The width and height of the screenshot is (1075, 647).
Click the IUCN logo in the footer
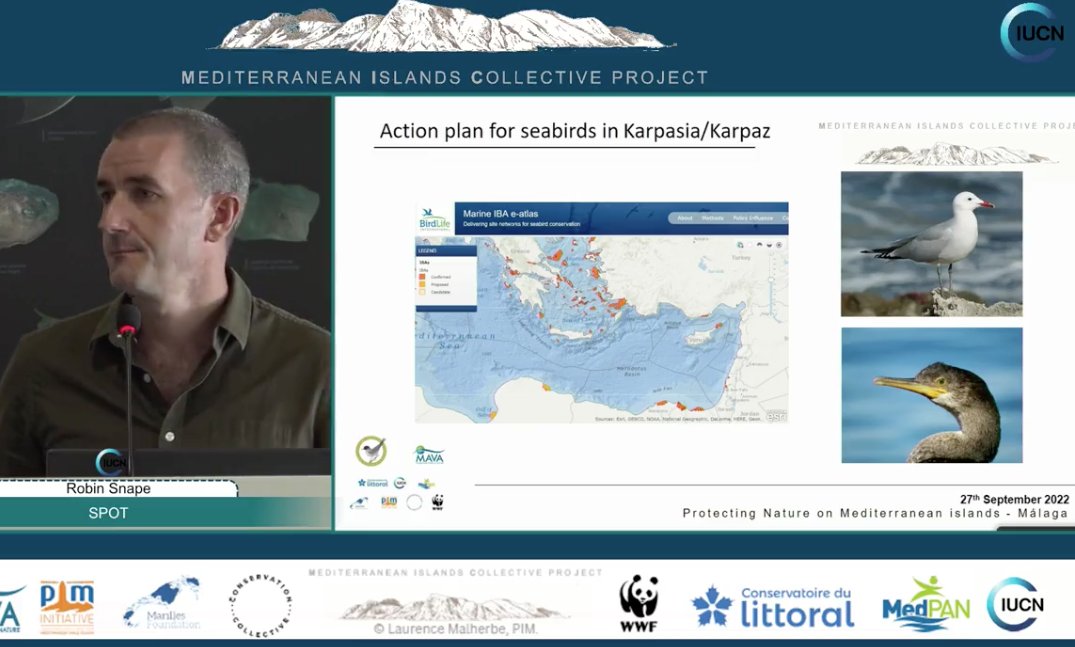(1016, 604)
